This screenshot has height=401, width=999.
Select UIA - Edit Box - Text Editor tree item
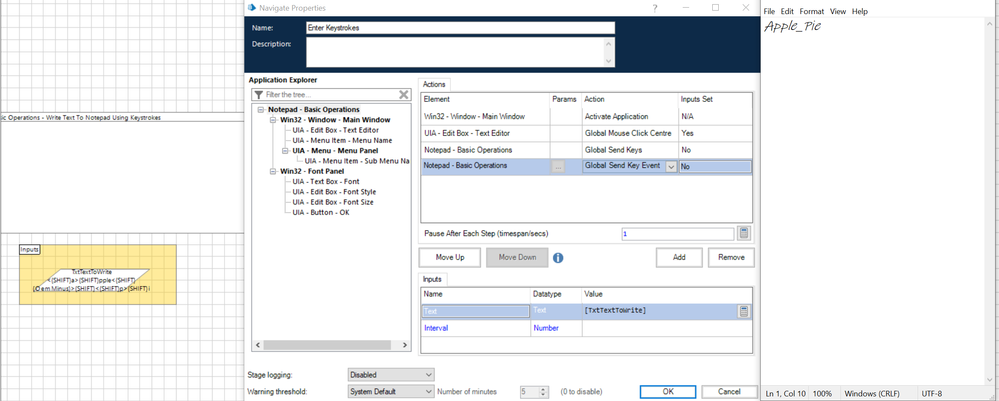[334, 130]
